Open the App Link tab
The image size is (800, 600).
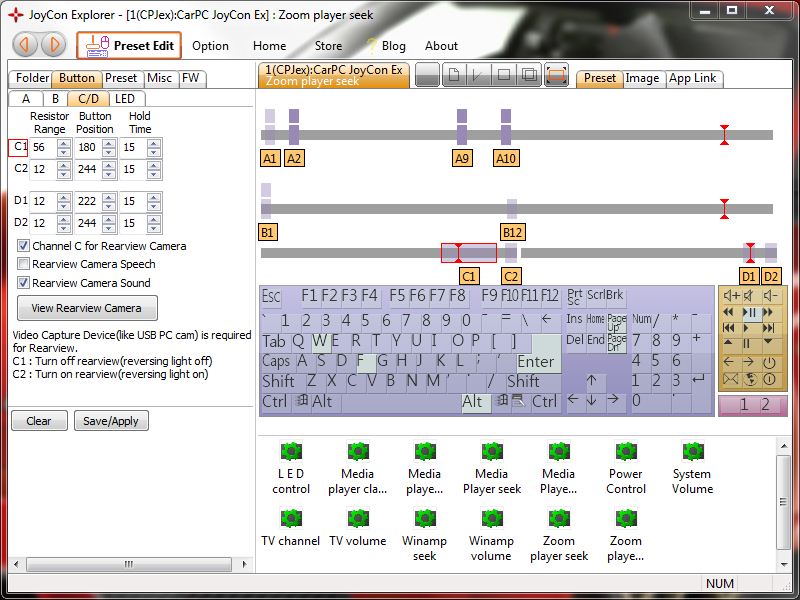tap(693, 78)
